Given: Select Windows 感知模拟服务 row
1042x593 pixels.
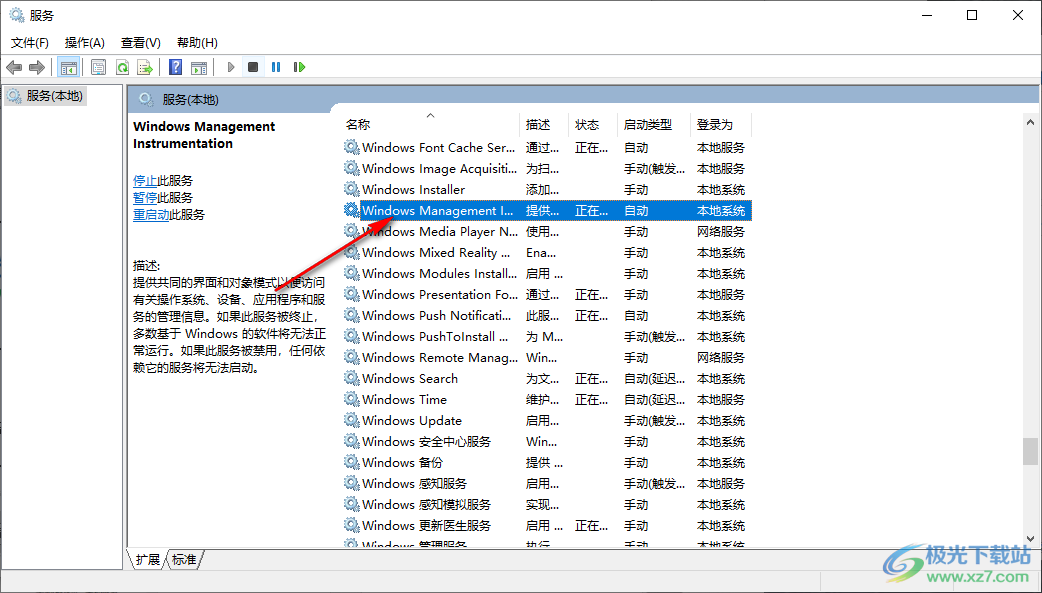Looking at the screenshot, I should point(548,505).
